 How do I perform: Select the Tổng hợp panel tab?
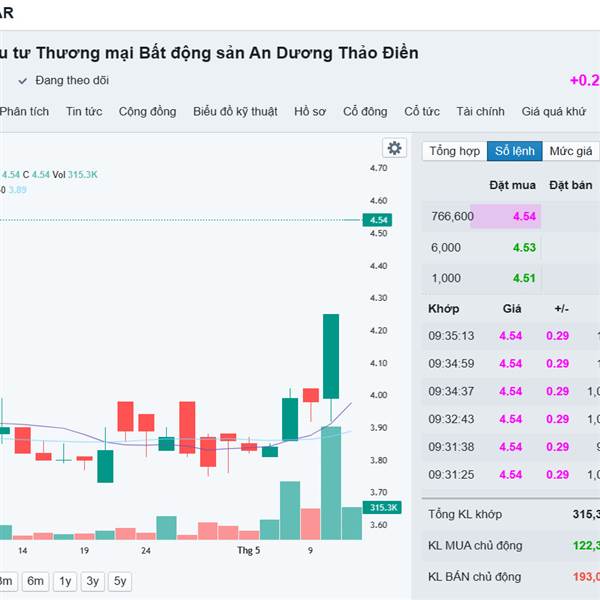pos(455,151)
